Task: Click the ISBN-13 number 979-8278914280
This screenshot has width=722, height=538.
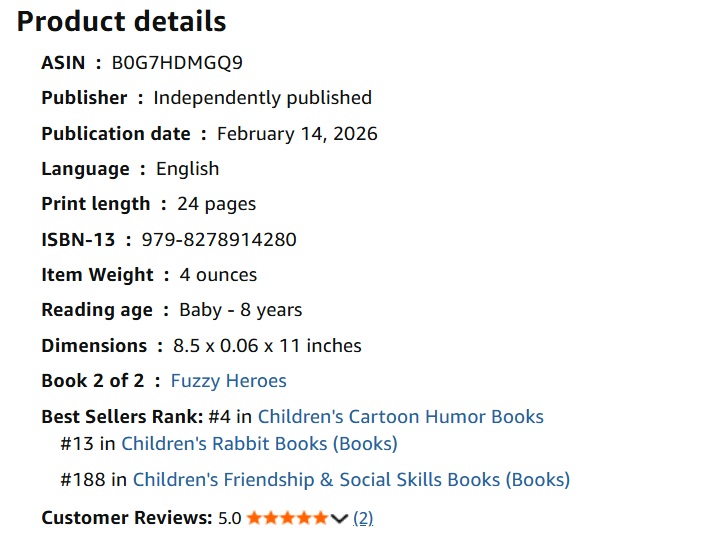Action: click(x=219, y=240)
